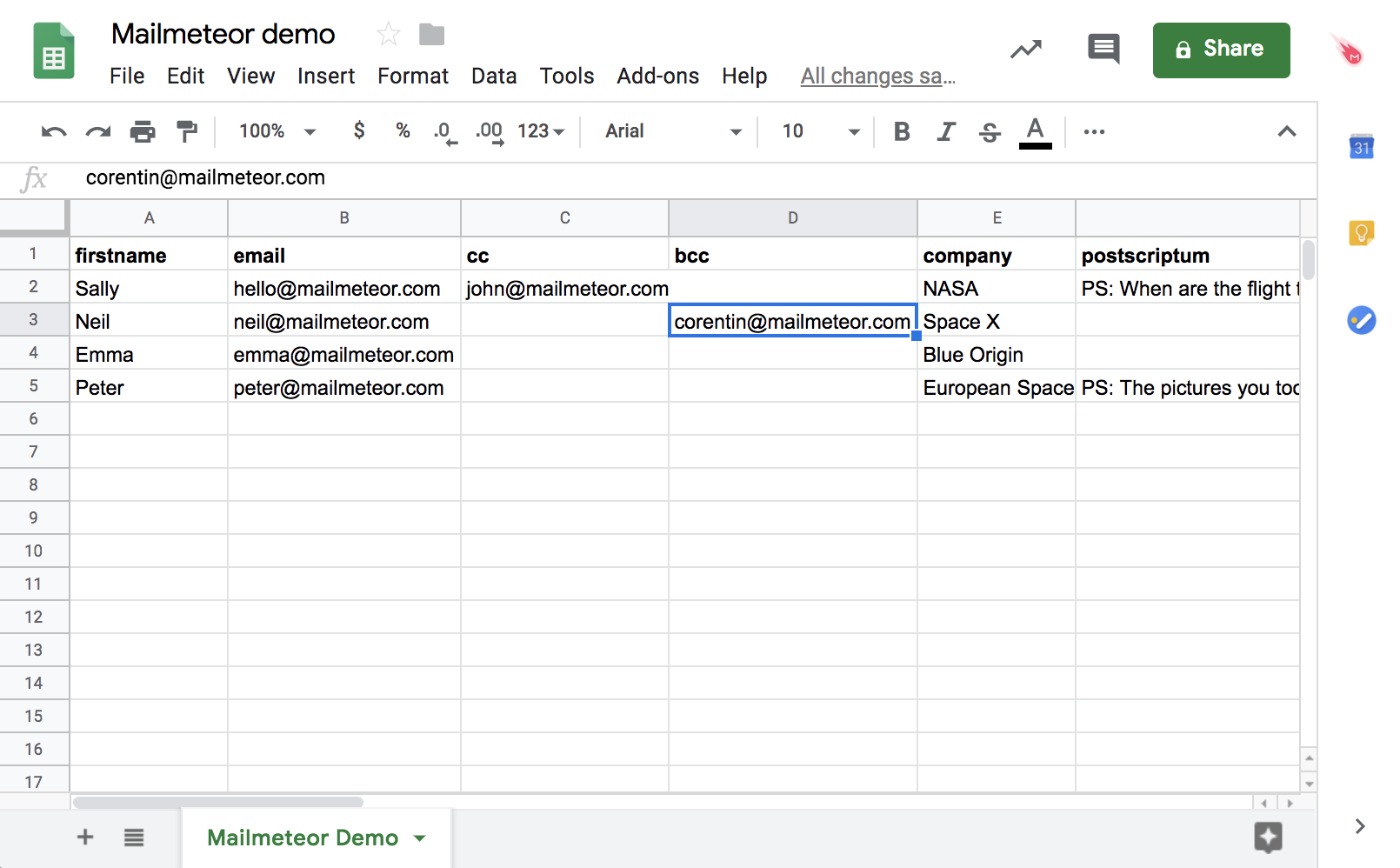Toggle bold formatting

click(x=902, y=131)
